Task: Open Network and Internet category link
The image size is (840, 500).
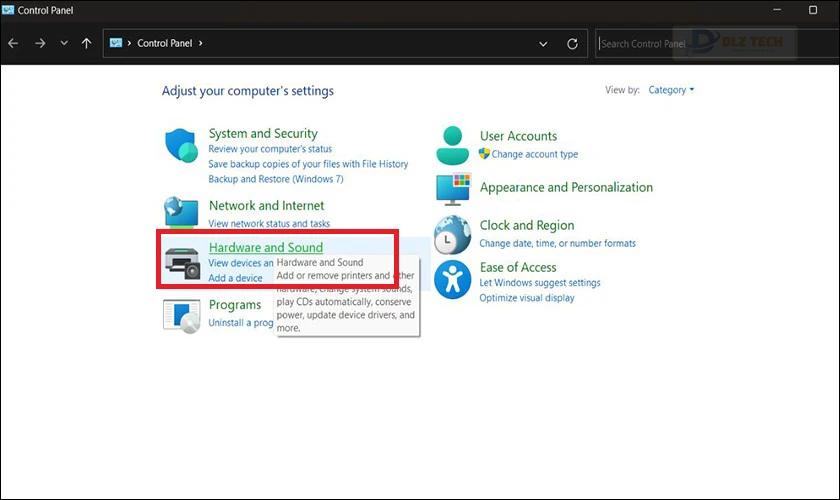Action: tap(267, 205)
